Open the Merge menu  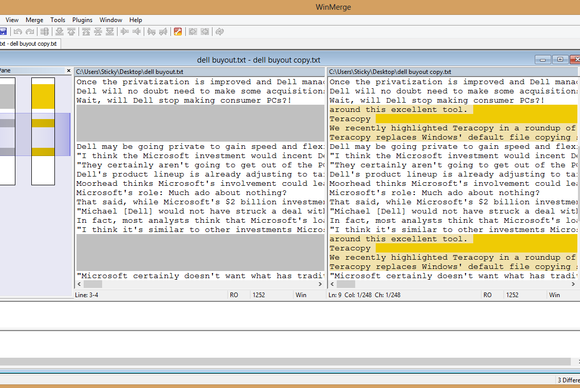click(x=34, y=20)
